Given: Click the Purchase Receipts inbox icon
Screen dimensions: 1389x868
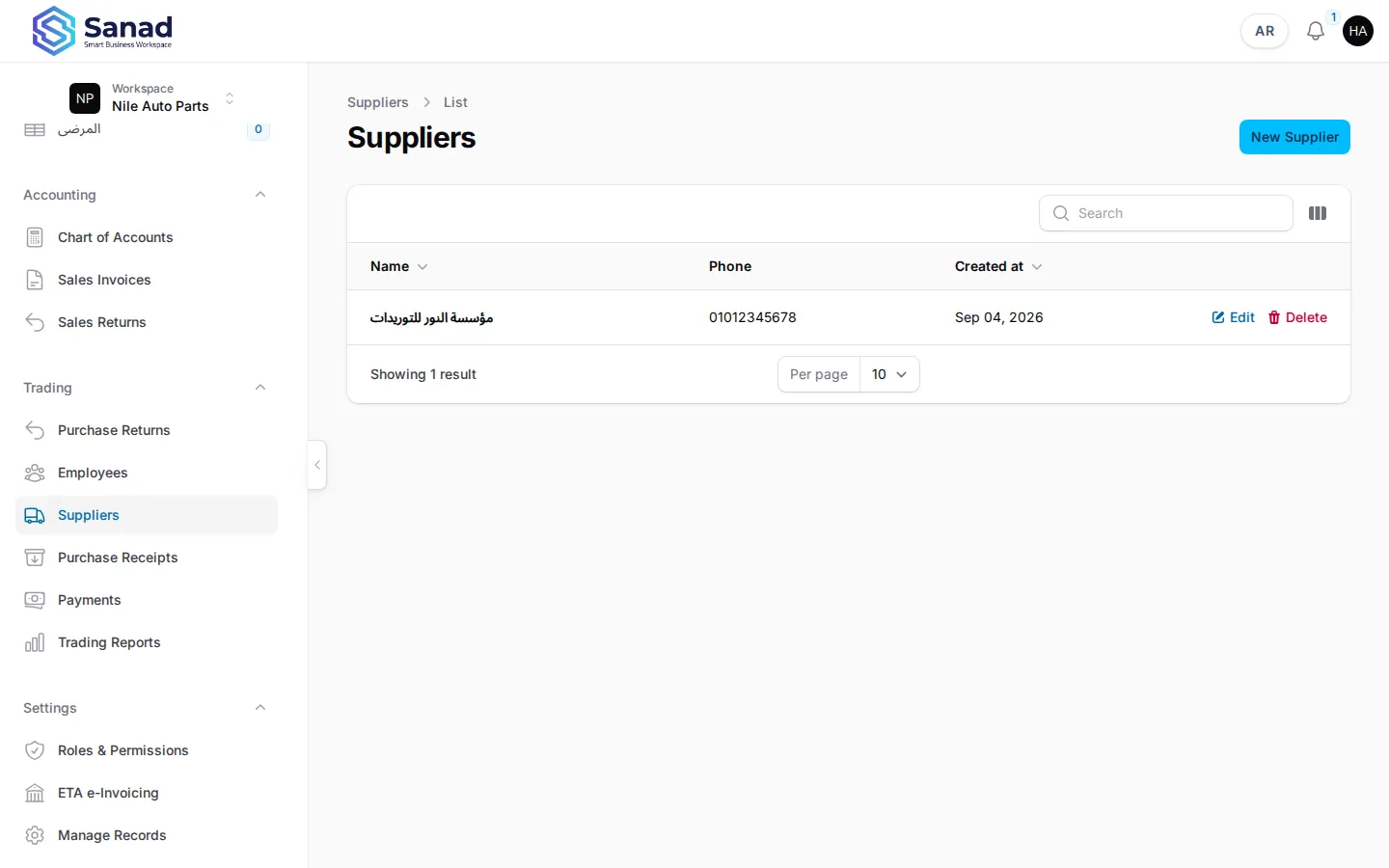Looking at the screenshot, I should (35, 557).
